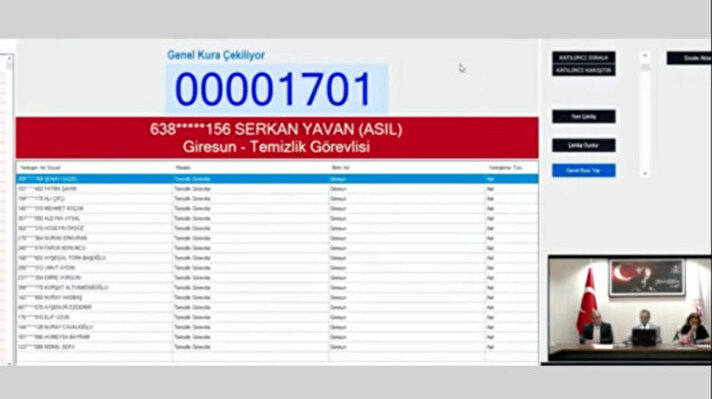The width and height of the screenshot is (712, 399).
Task: Click the drawn number display 00001701
Action: [276, 89]
